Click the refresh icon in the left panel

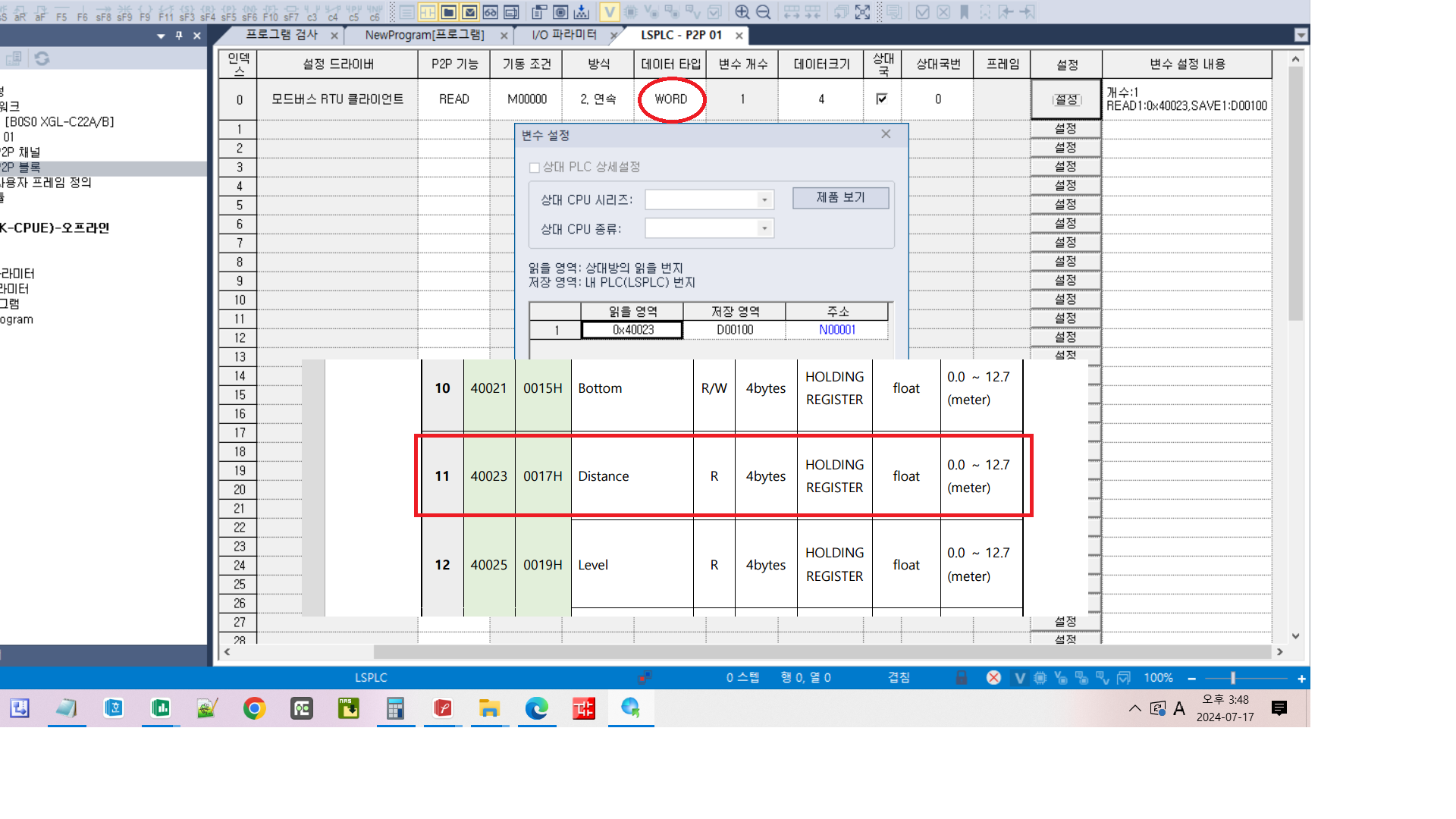42,58
